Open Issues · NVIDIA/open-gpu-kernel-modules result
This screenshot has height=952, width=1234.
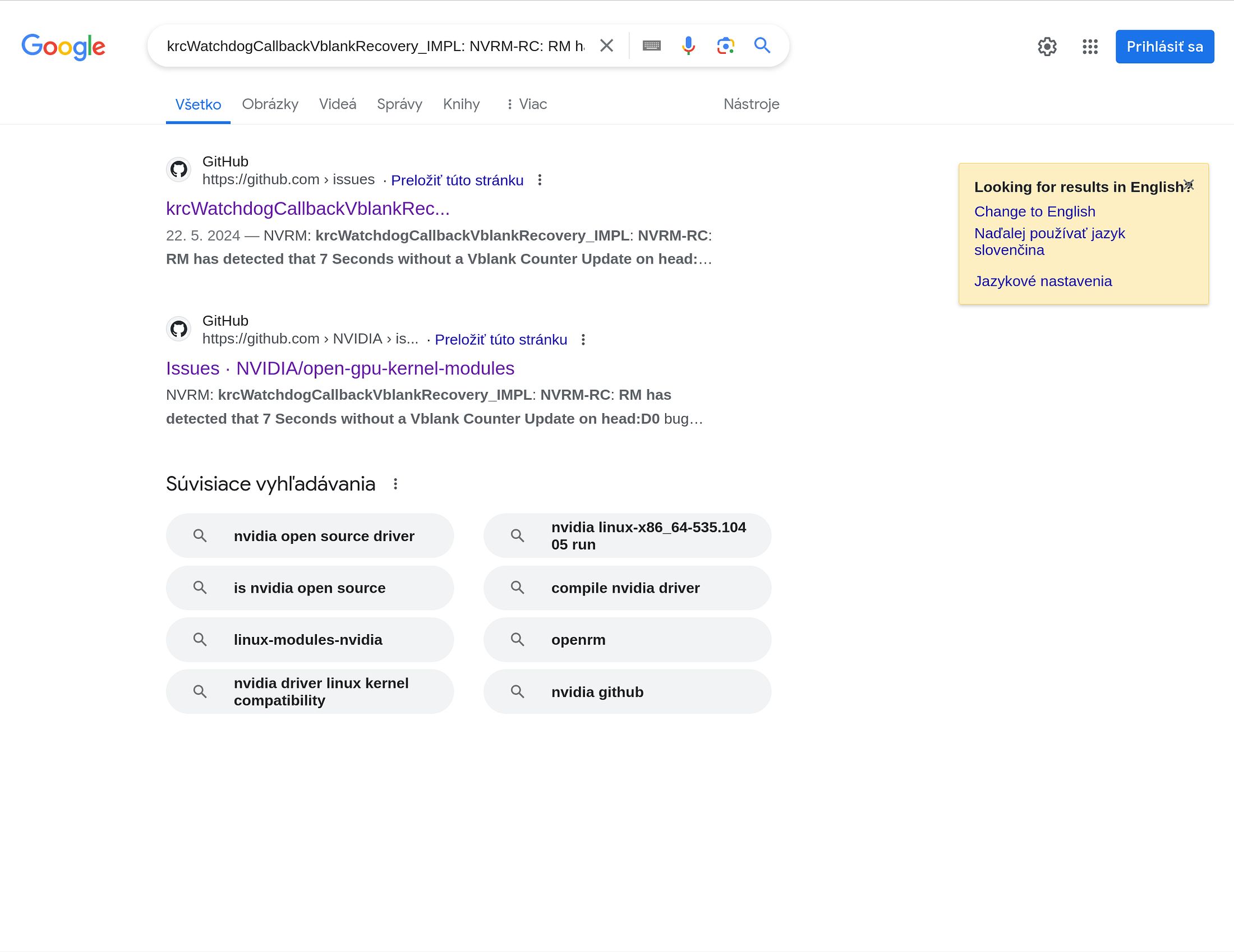(x=339, y=368)
